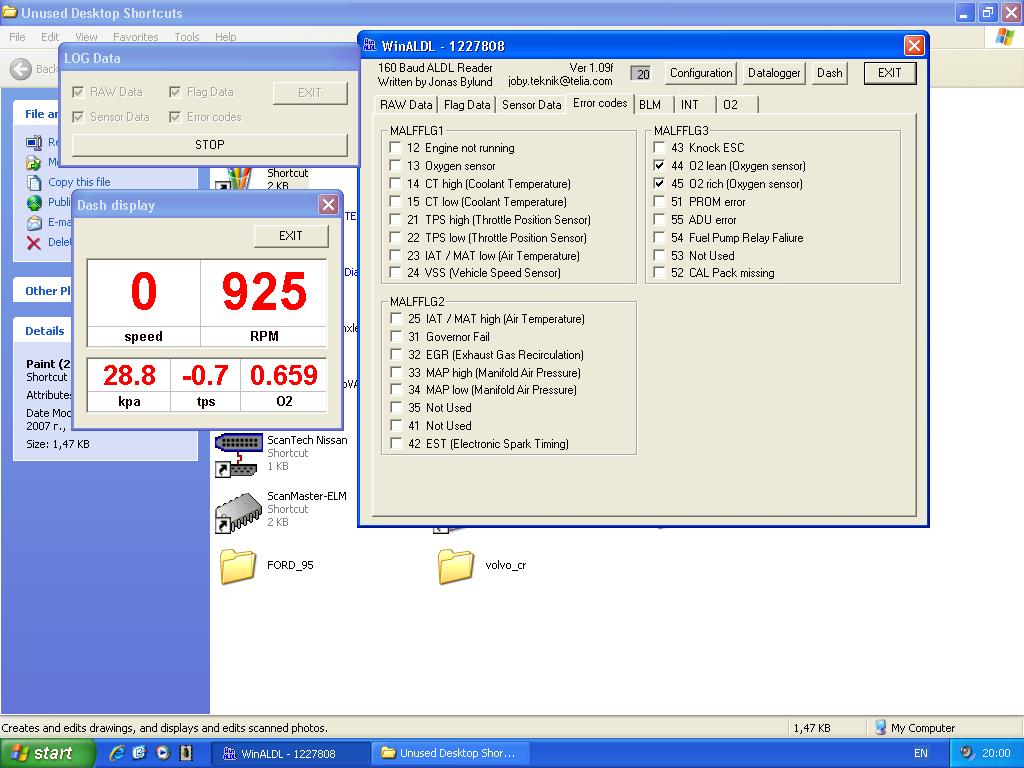Open the View menu in Explorer
The width and height of the screenshot is (1024, 768).
point(86,37)
